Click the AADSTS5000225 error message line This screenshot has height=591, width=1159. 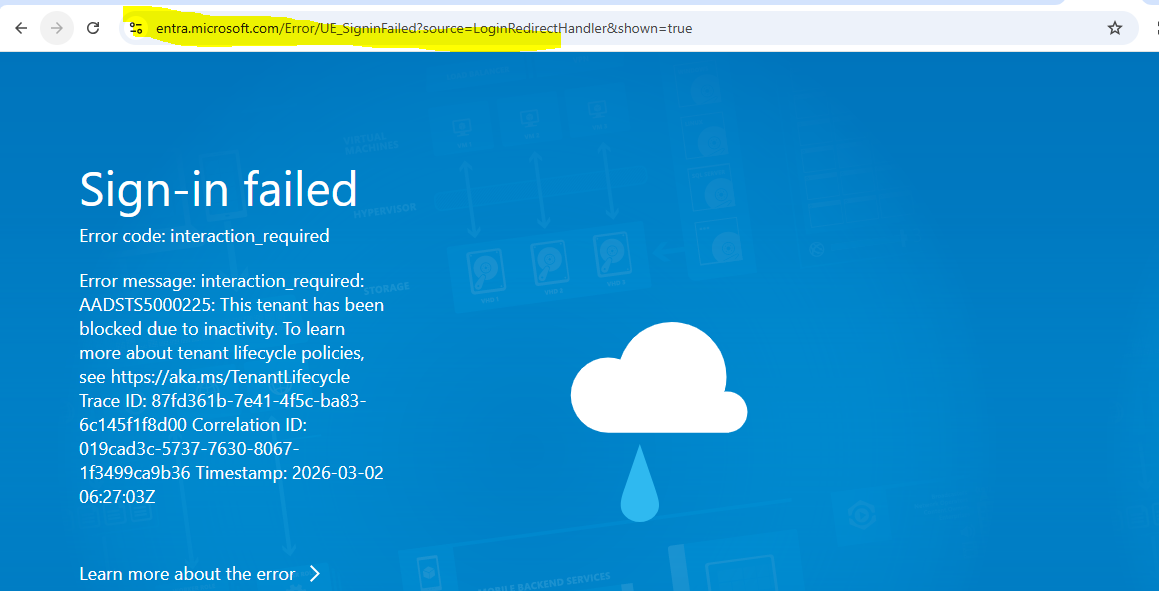[231, 305]
